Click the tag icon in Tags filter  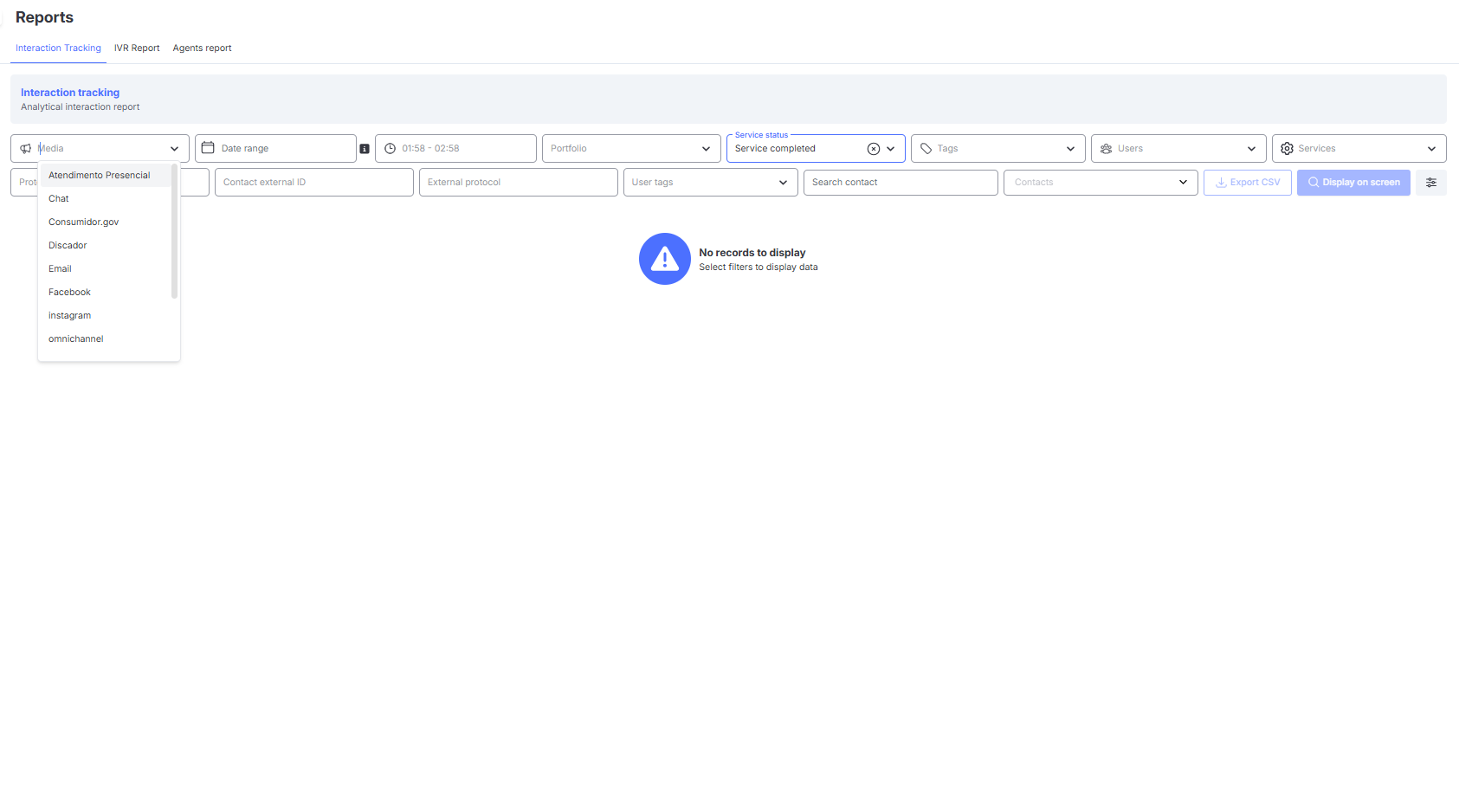pos(926,149)
